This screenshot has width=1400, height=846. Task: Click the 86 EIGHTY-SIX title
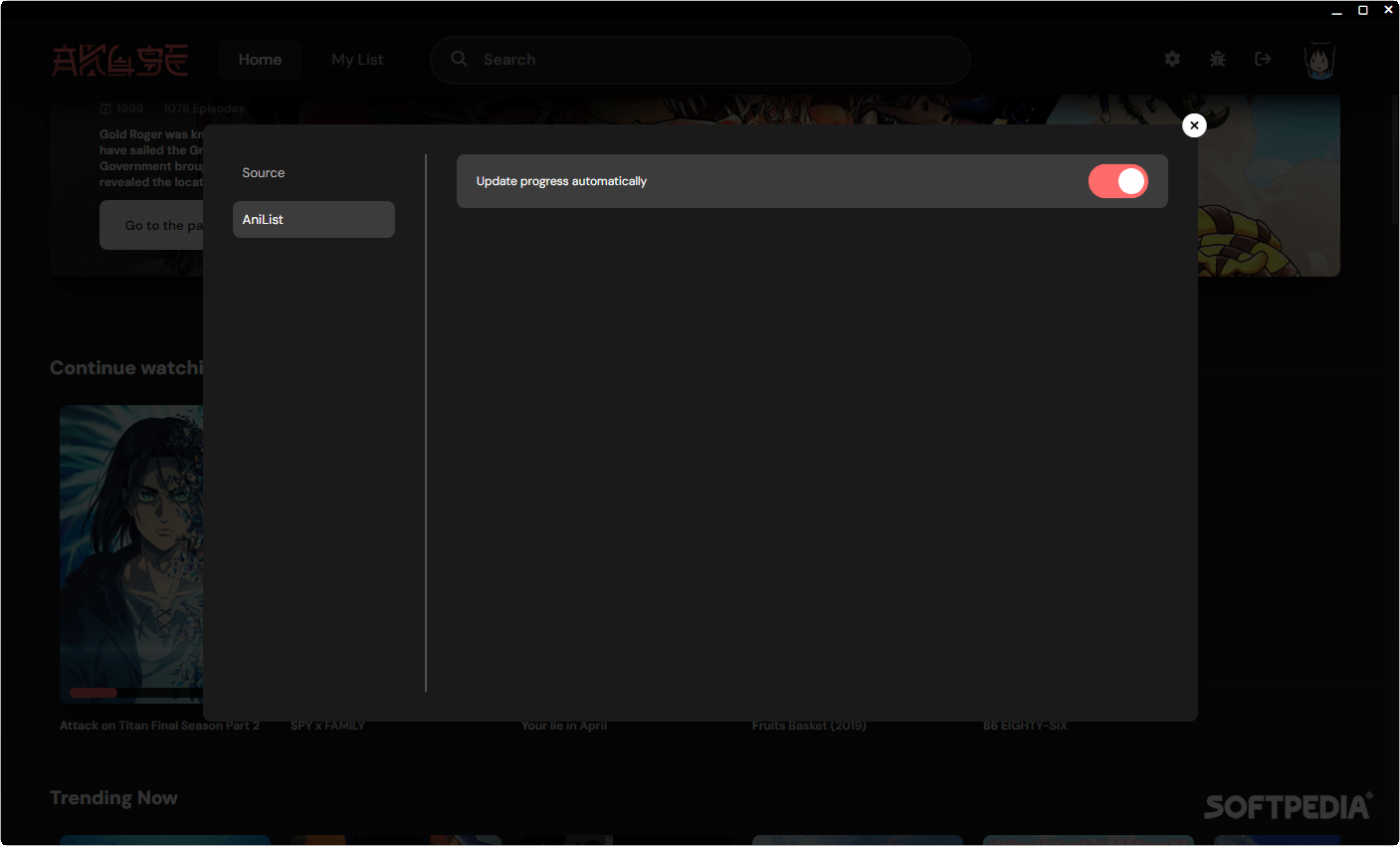[x=1025, y=726]
